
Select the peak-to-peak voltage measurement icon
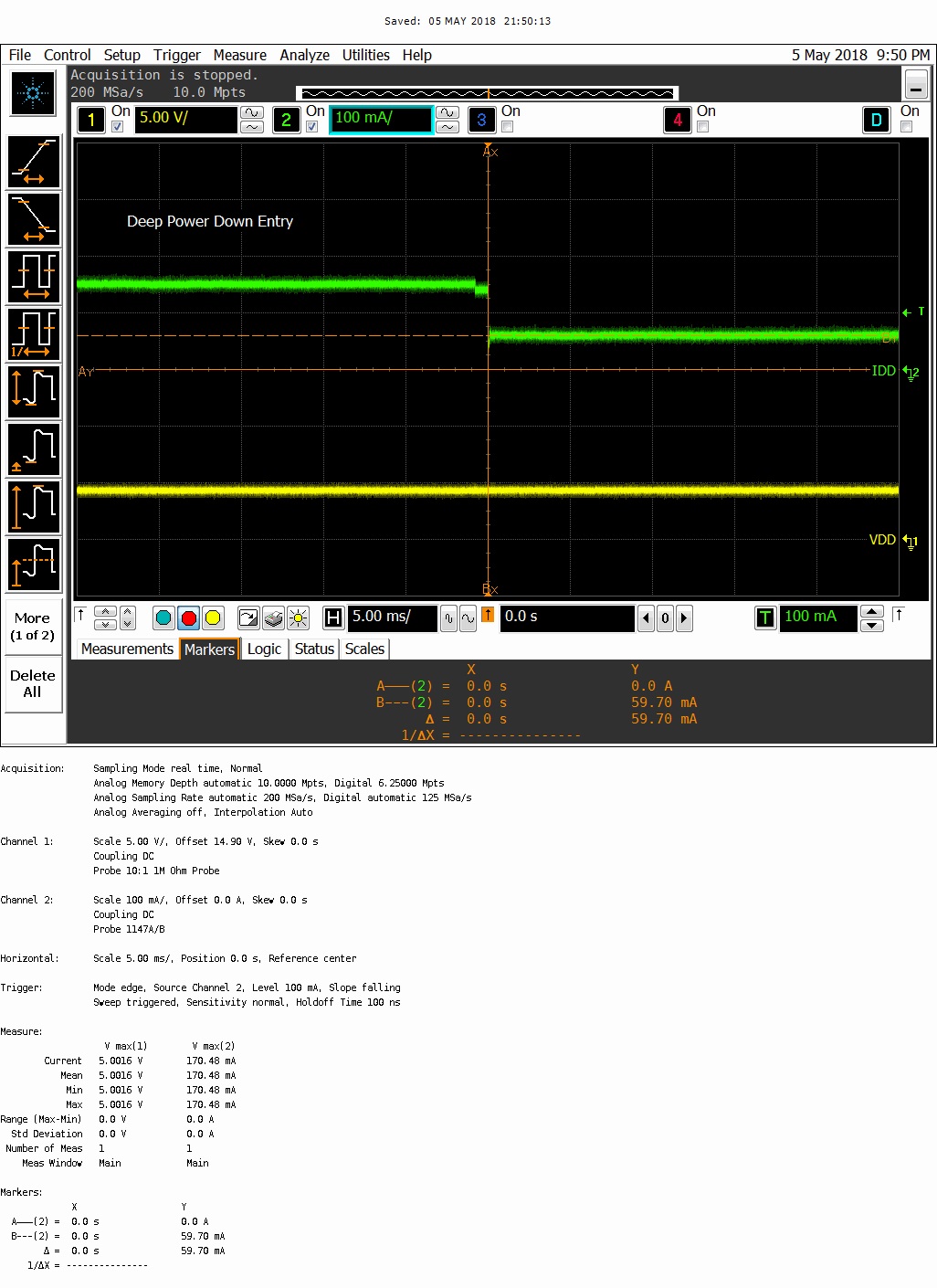tap(35, 391)
